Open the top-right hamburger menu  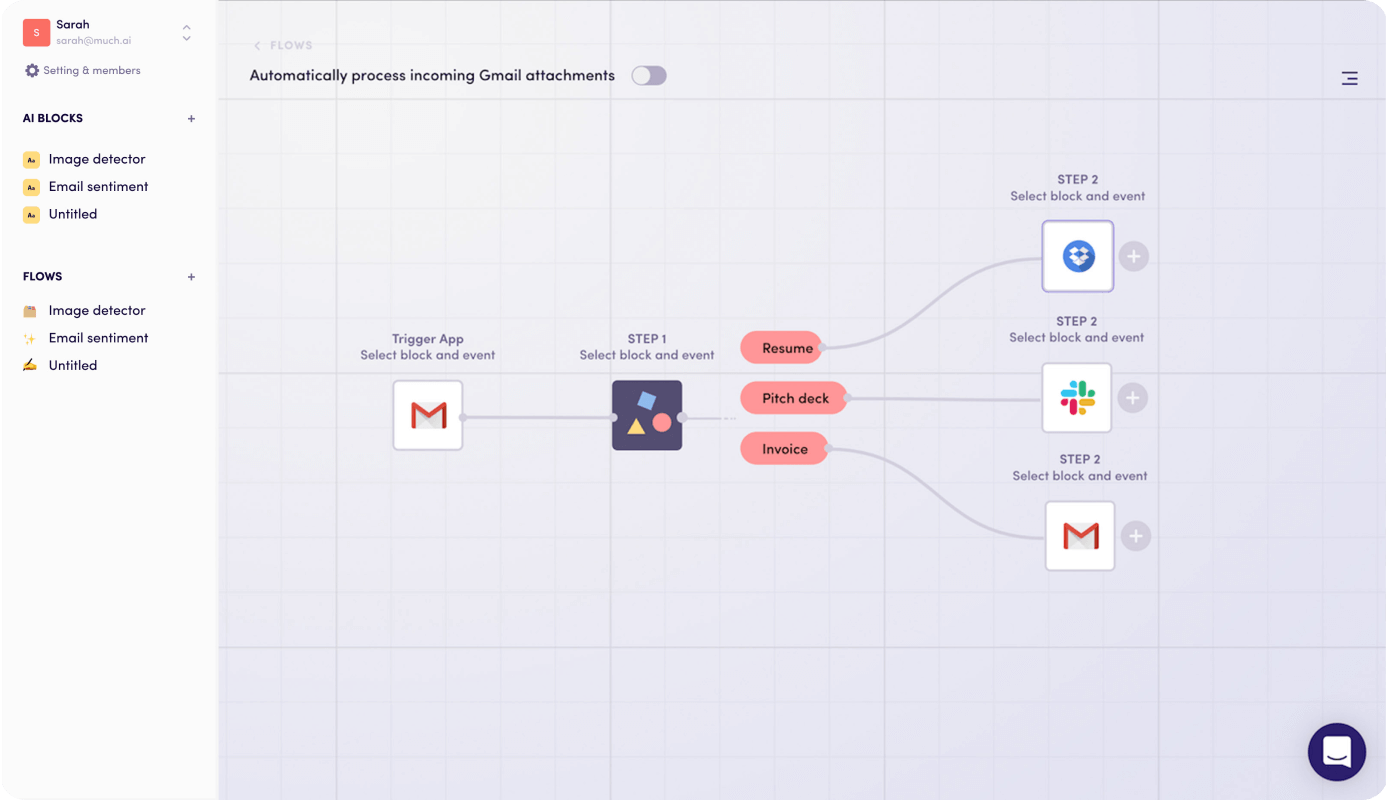(x=1349, y=77)
